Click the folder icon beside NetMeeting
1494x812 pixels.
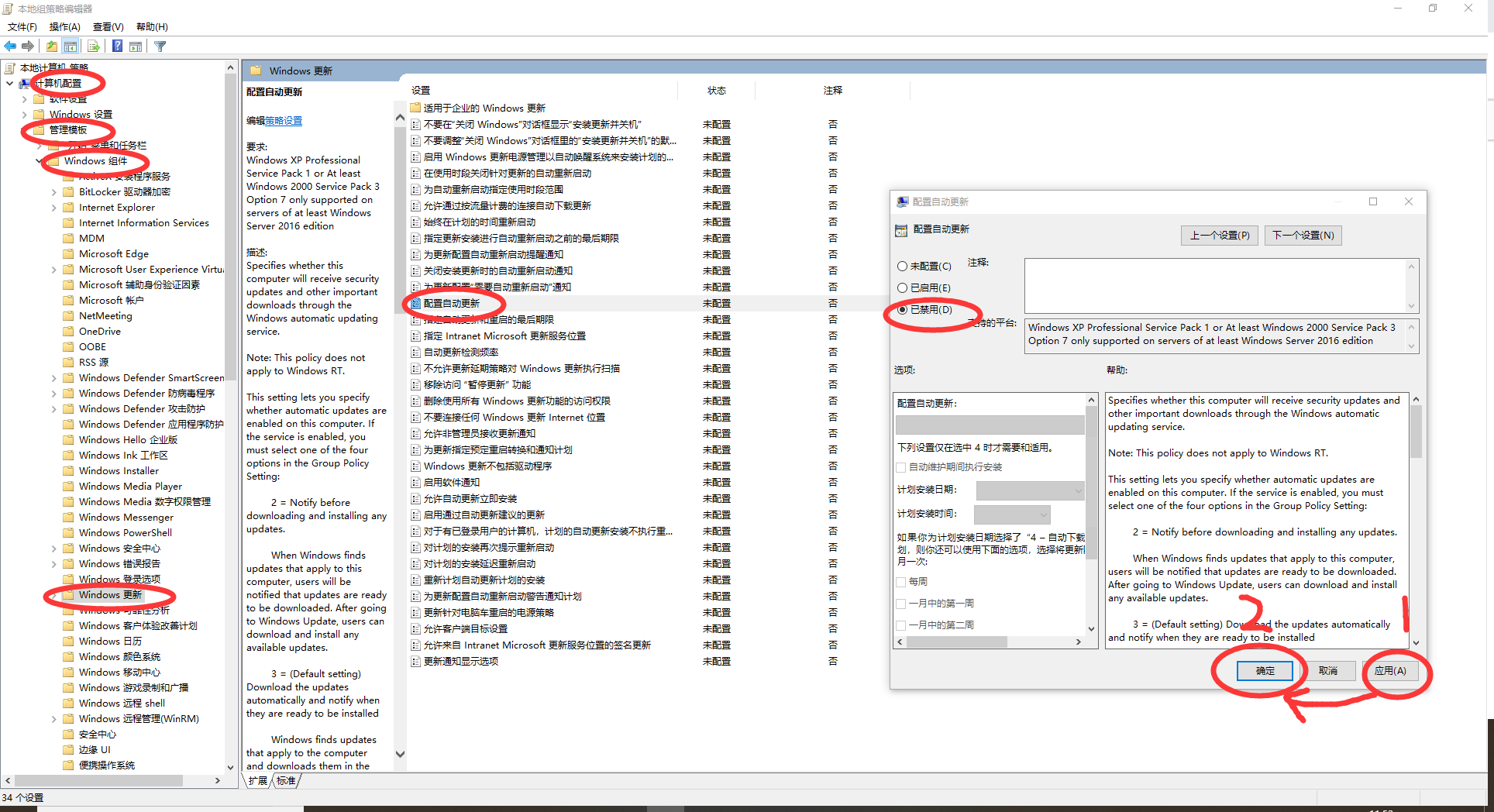68,315
